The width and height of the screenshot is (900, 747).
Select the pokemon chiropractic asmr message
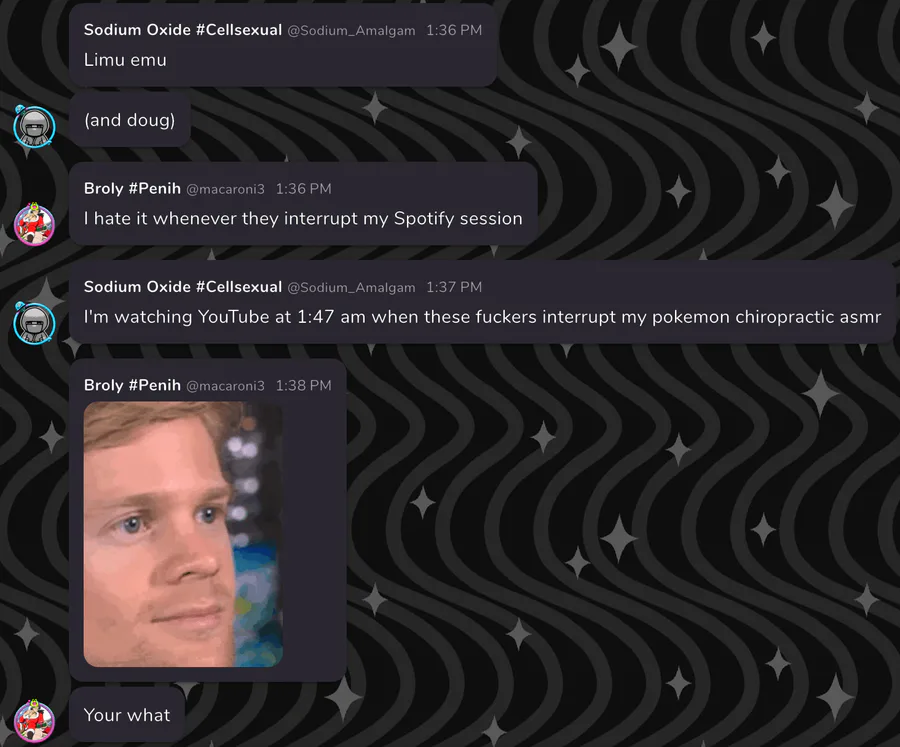482,317
